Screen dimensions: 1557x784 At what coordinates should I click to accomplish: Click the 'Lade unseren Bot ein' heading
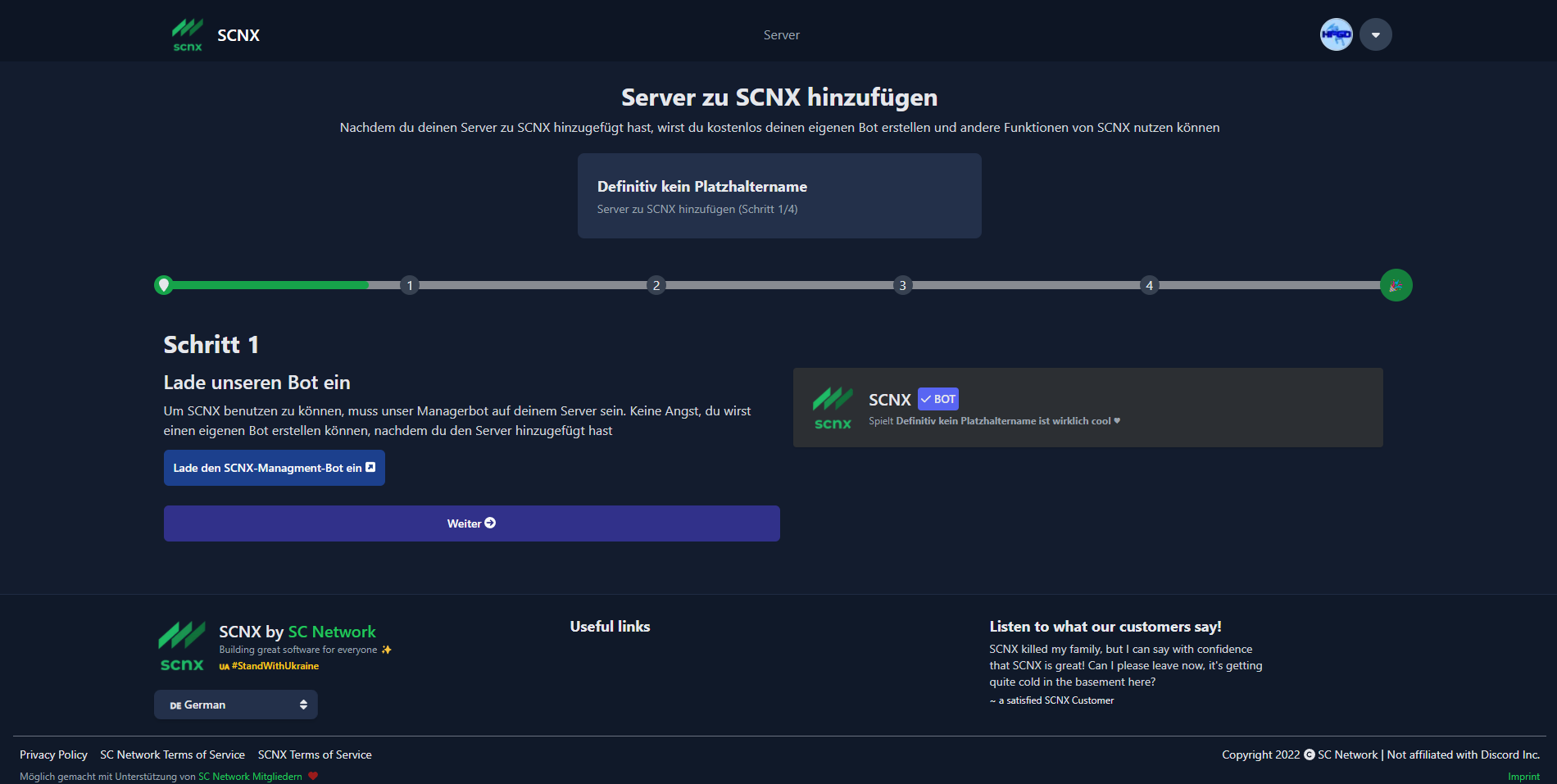tap(256, 383)
